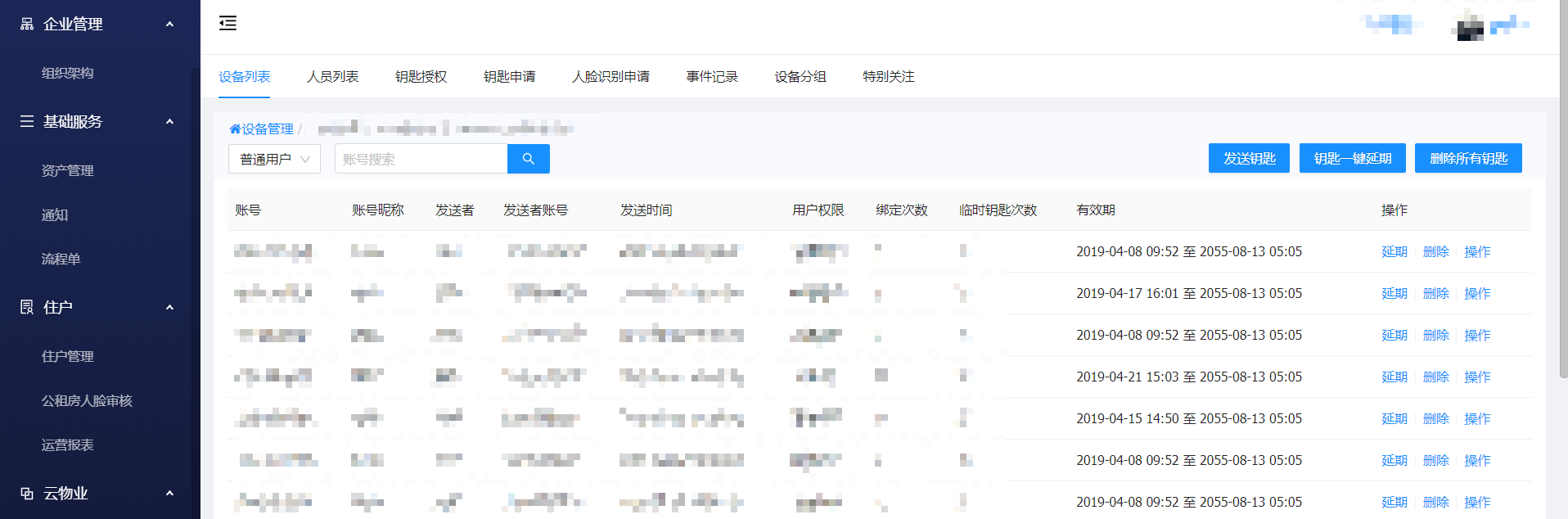Click 延期 link in the first row

[1394, 251]
